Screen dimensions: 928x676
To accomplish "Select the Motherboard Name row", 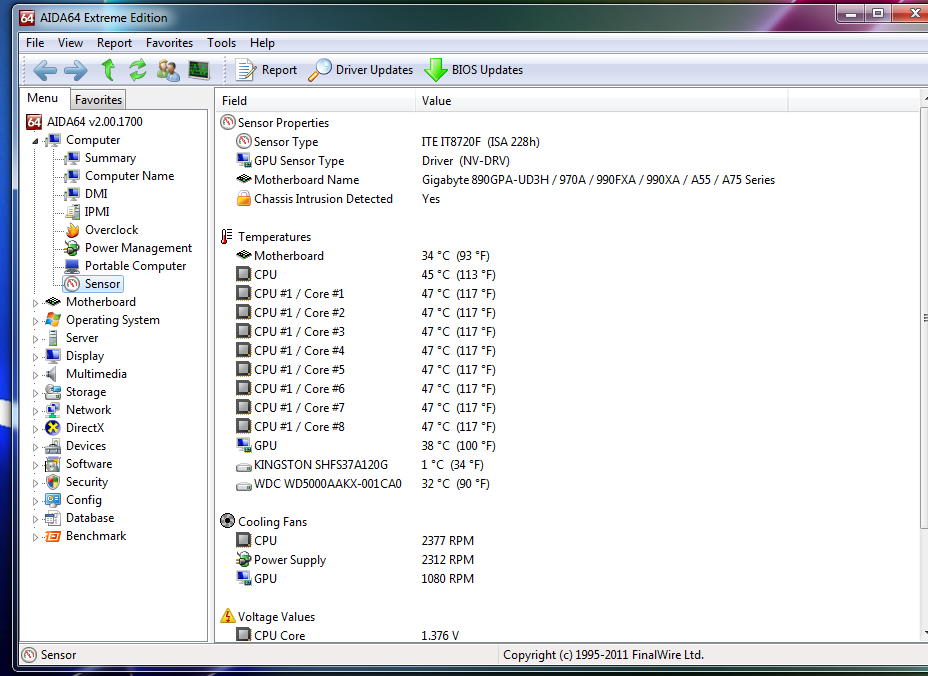I will click(505, 179).
